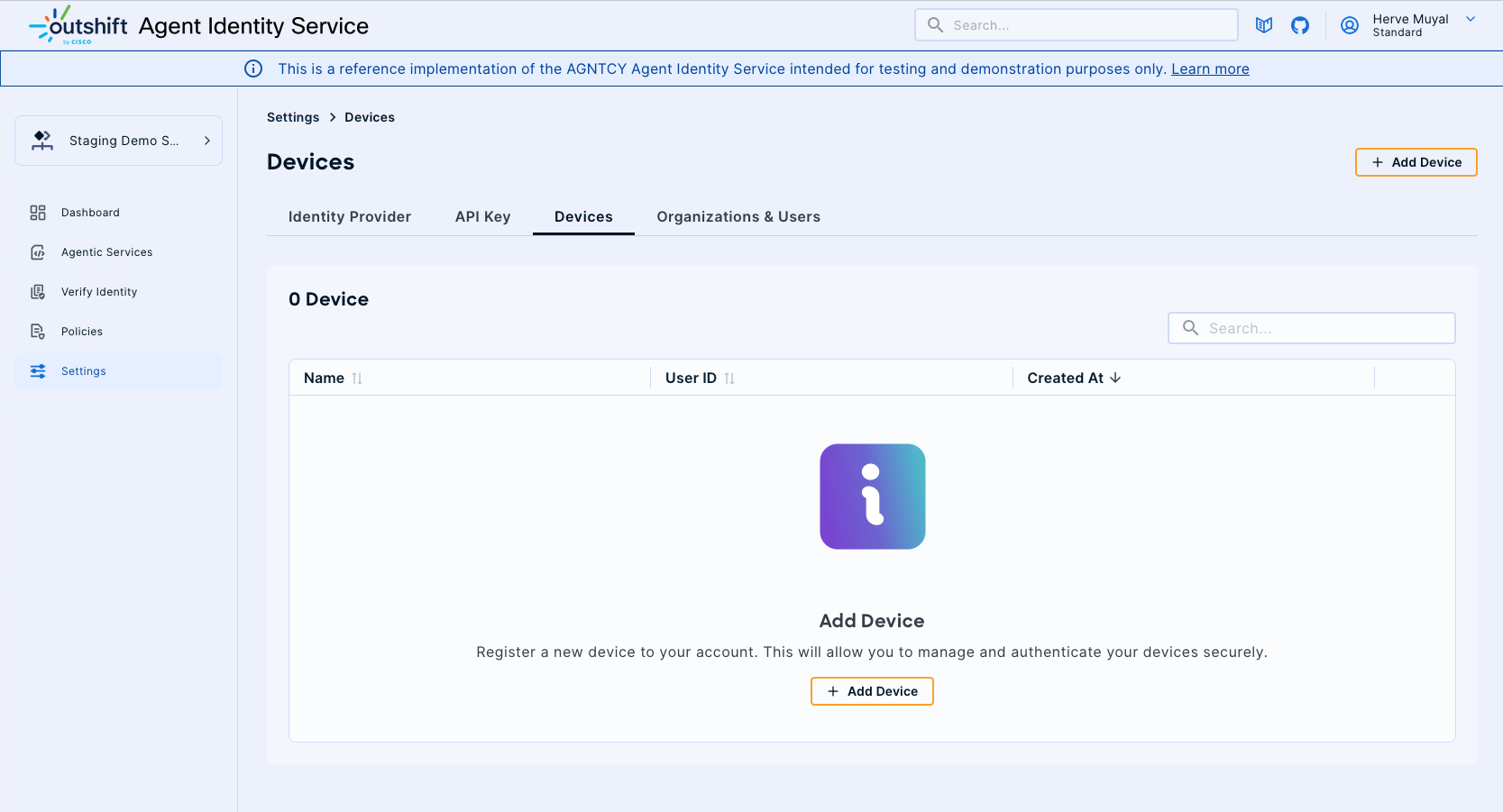Open the Policies section
The image size is (1503, 812).
tap(82, 332)
